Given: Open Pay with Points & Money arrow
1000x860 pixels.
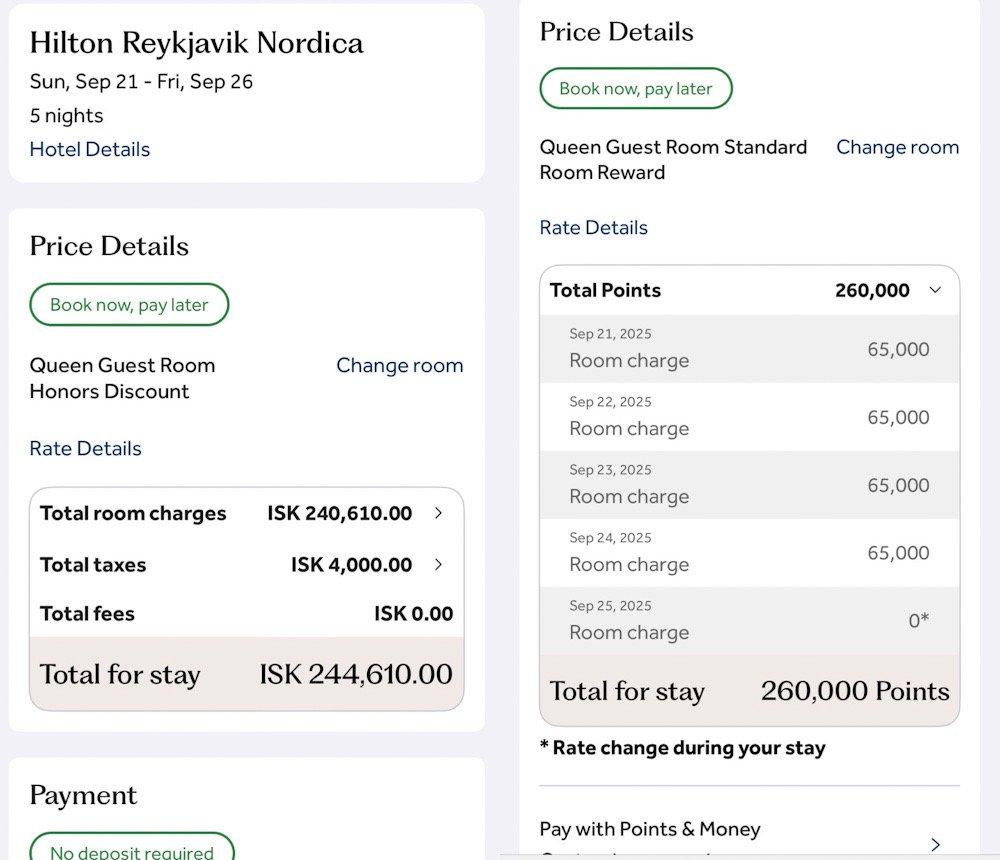Looking at the screenshot, I should 935,844.
